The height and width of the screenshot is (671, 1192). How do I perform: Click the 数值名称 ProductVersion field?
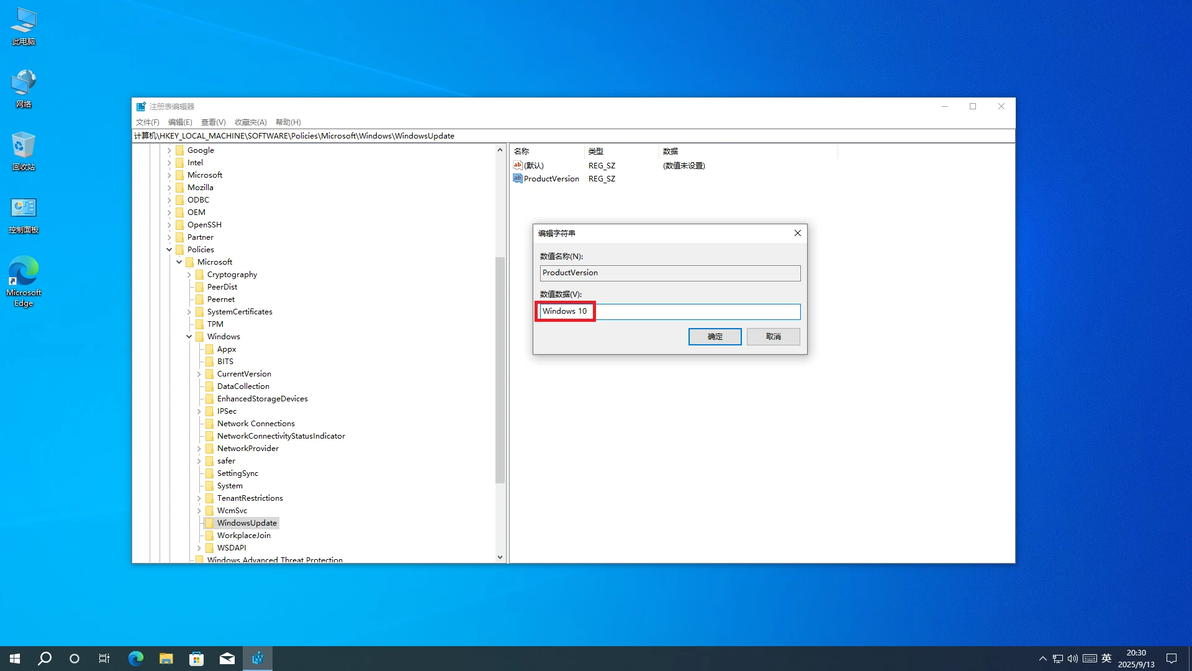point(670,273)
